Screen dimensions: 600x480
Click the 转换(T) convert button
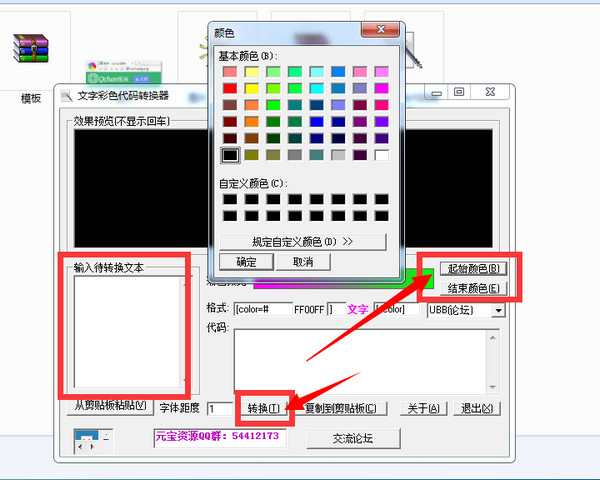264,408
